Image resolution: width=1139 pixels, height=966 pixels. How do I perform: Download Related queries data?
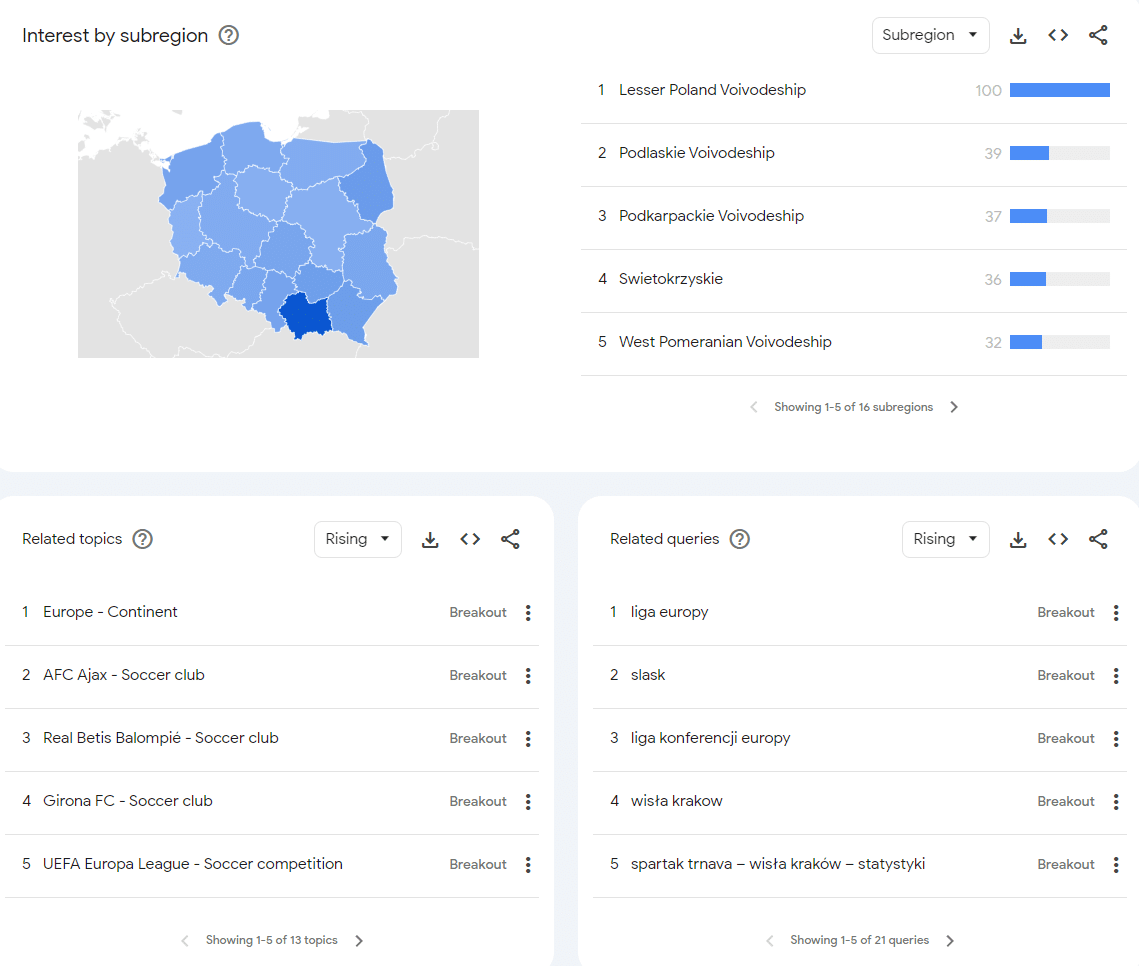[1018, 540]
